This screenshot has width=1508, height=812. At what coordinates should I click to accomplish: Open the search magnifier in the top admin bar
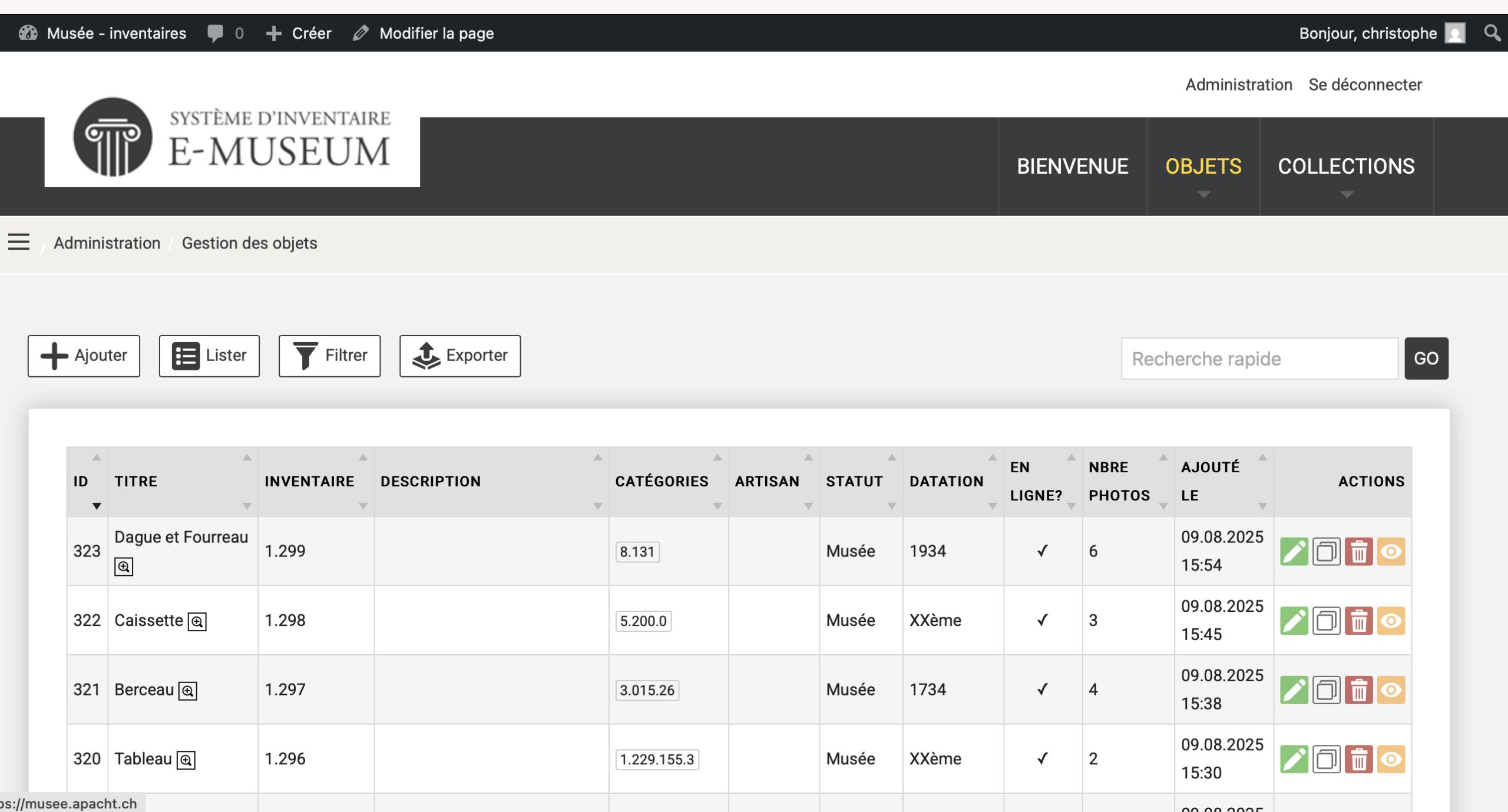[x=1492, y=33]
